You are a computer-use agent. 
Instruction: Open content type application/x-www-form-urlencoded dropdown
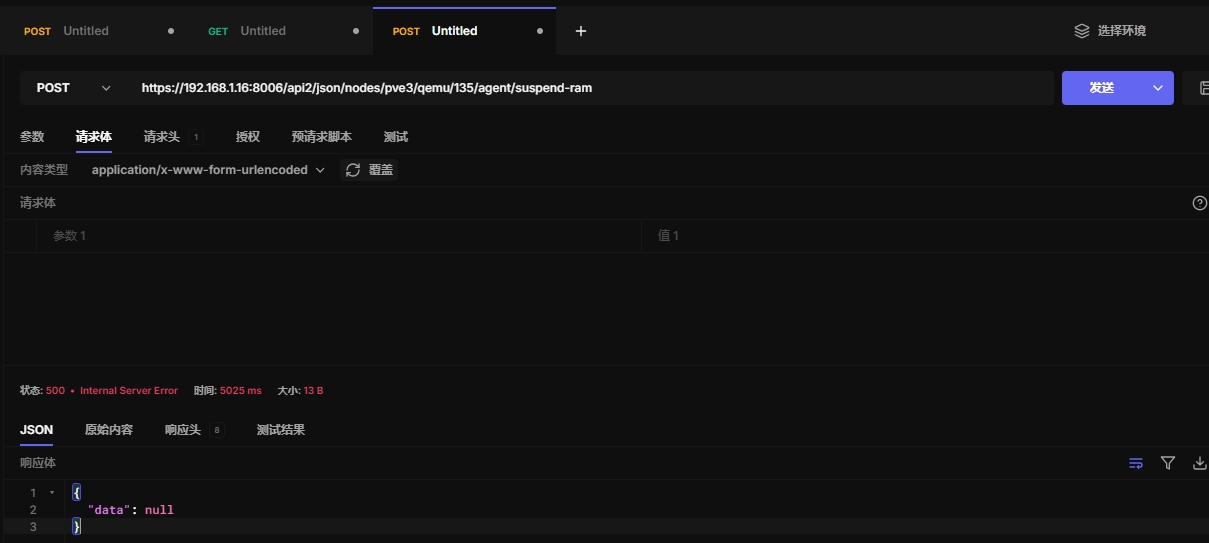click(208, 170)
